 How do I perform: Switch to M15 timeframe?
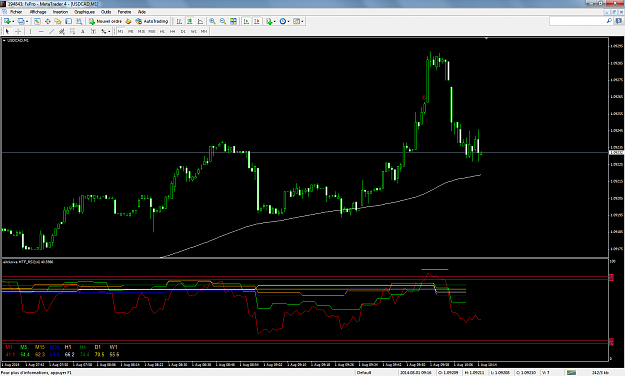[141, 31]
